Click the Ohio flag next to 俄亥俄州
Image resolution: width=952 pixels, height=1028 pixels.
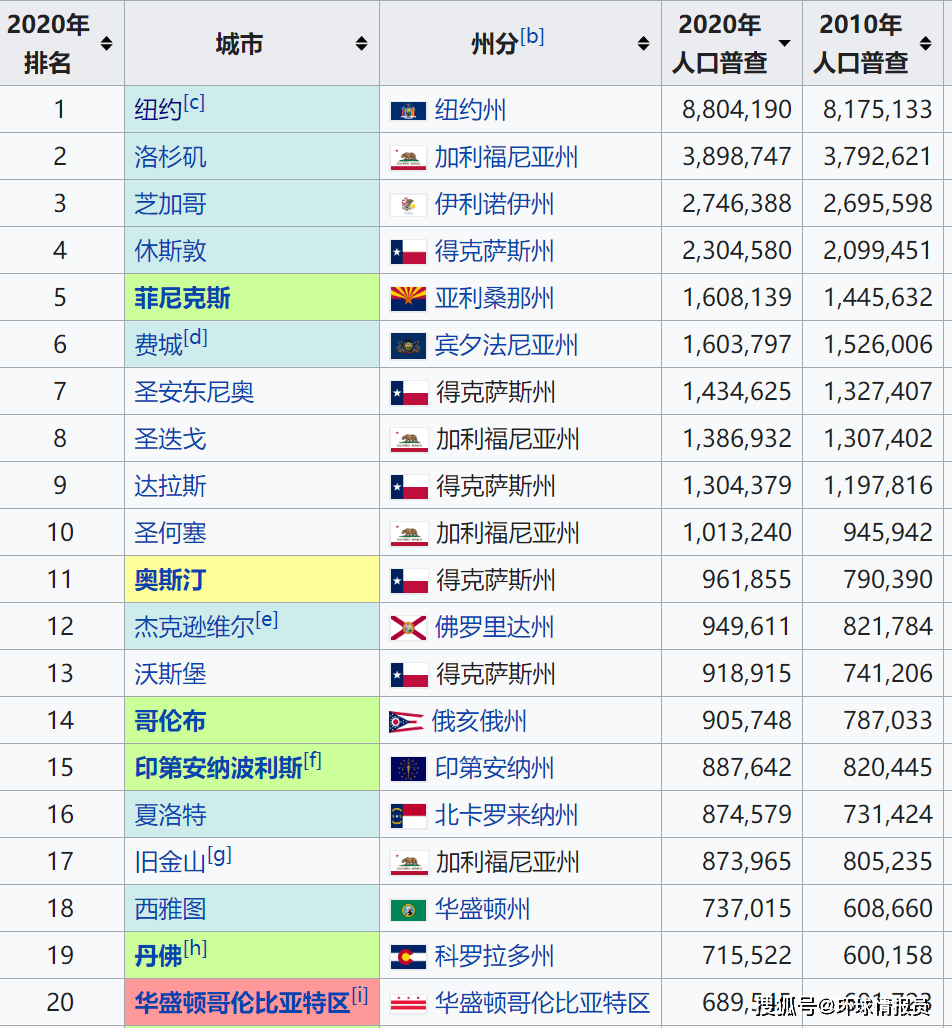click(408, 720)
